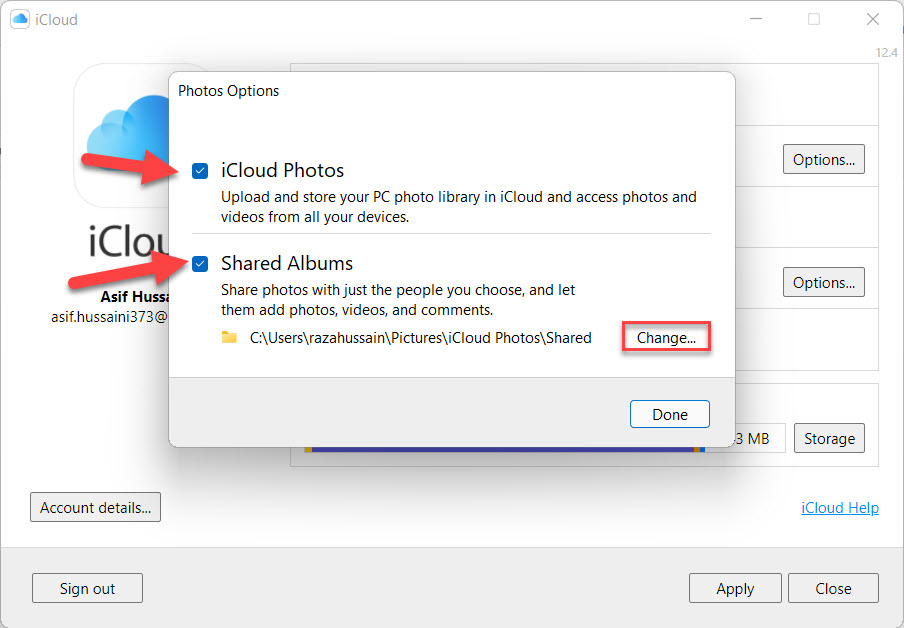Viewport: 904px width, 628px height.
Task: Click the Photos Options dialog title
Action: pyautogui.click(x=229, y=91)
